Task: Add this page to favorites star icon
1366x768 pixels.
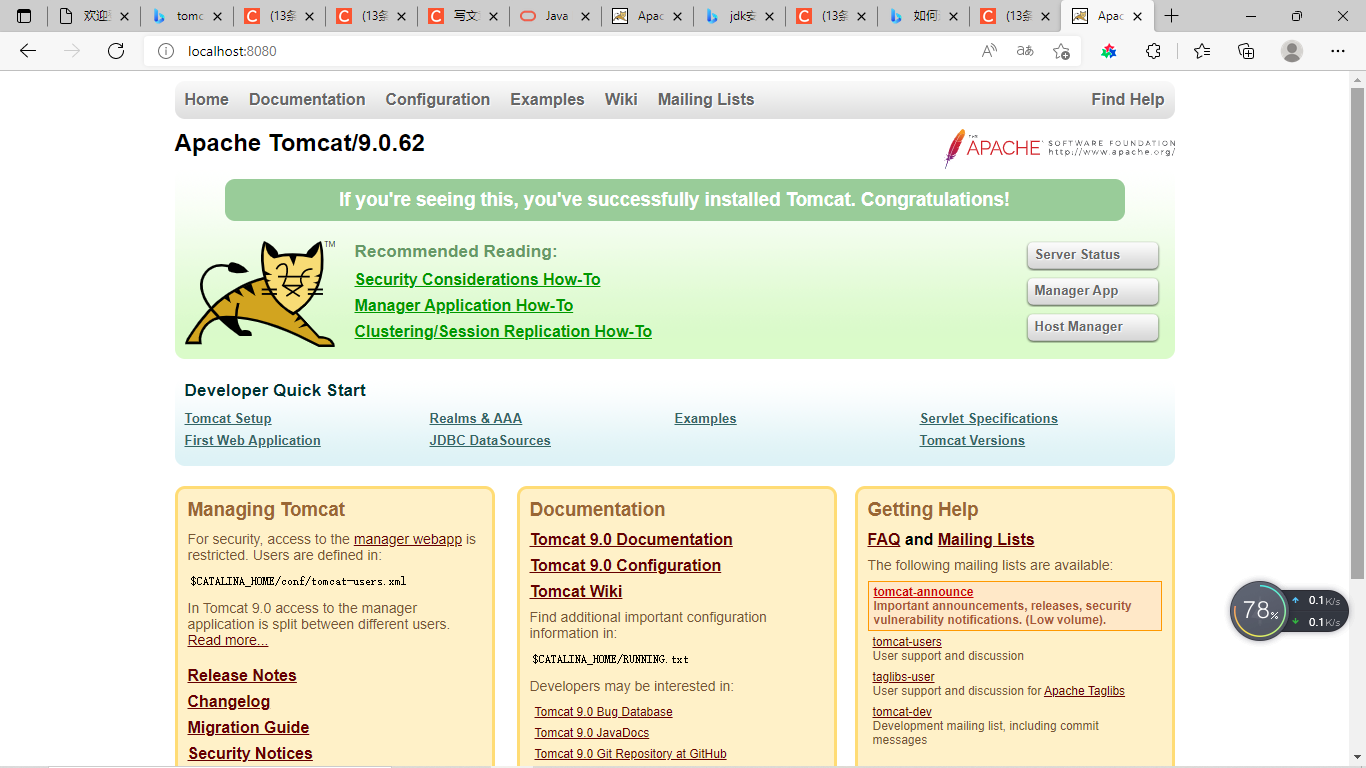Action: (1061, 51)
